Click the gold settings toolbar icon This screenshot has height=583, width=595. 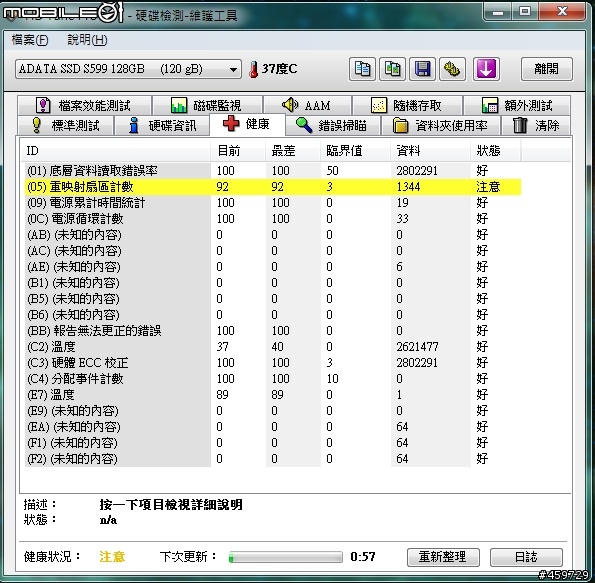click(x=452, y=69)
